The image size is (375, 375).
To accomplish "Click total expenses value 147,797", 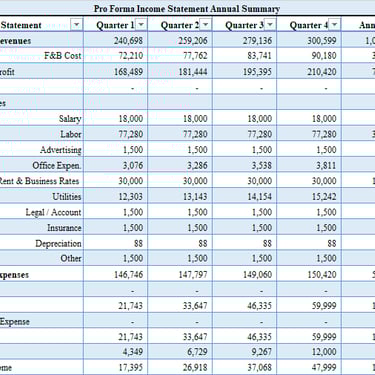I will click(193, 275).
